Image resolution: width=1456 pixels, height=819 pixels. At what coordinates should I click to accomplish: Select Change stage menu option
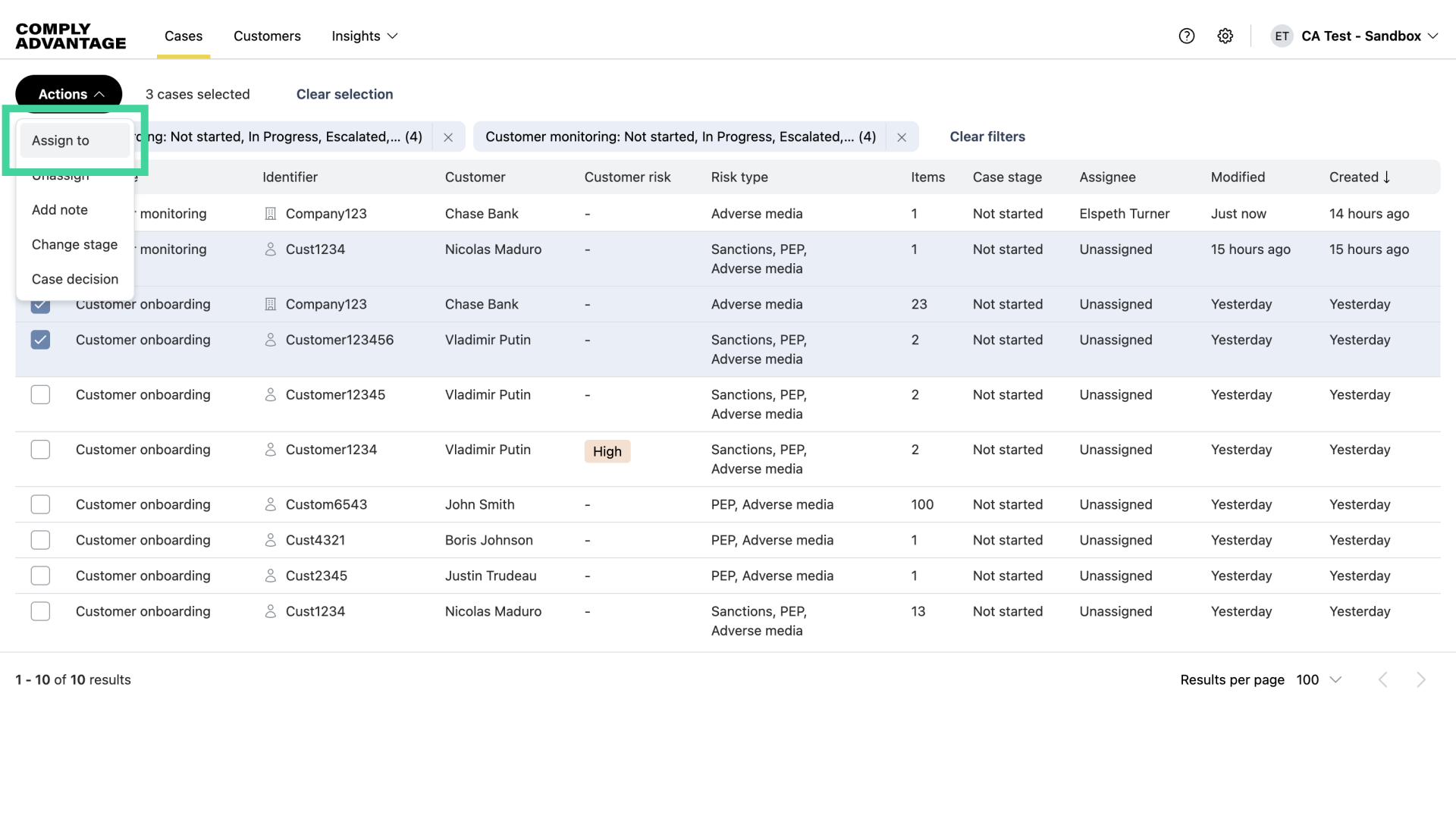pyautogui.click(x=74, y=244)
